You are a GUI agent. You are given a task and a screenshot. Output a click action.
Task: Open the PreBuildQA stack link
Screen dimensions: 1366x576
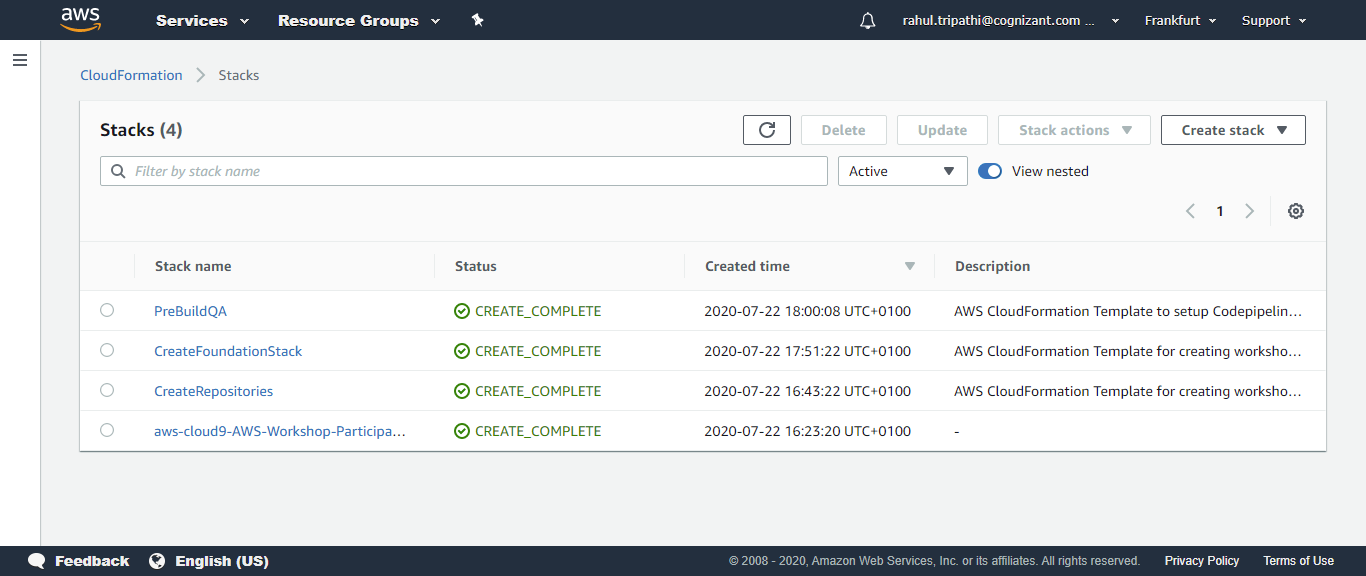pos(190,311)
